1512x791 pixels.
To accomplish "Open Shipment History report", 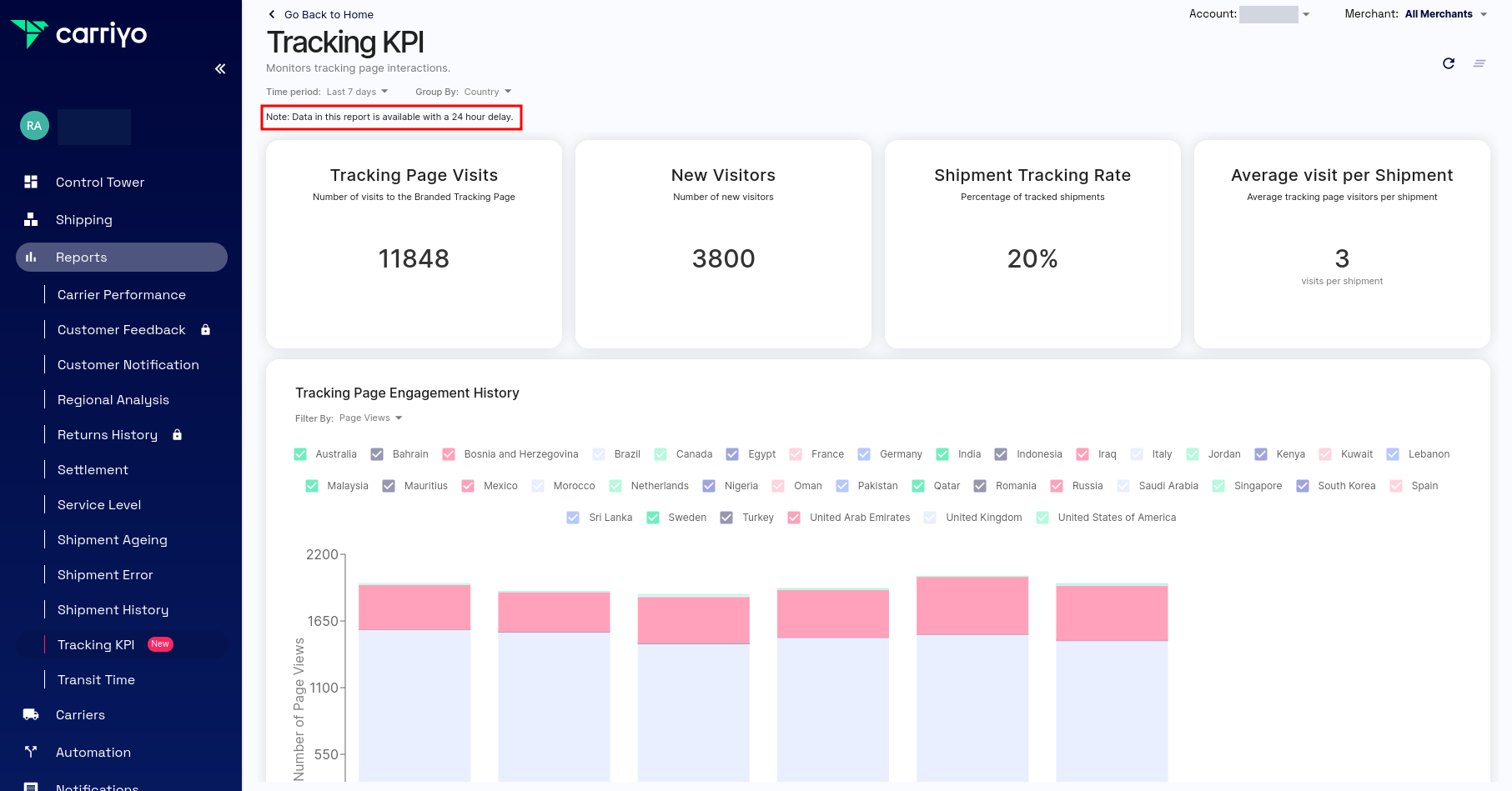I will click(x=113, y=609).
